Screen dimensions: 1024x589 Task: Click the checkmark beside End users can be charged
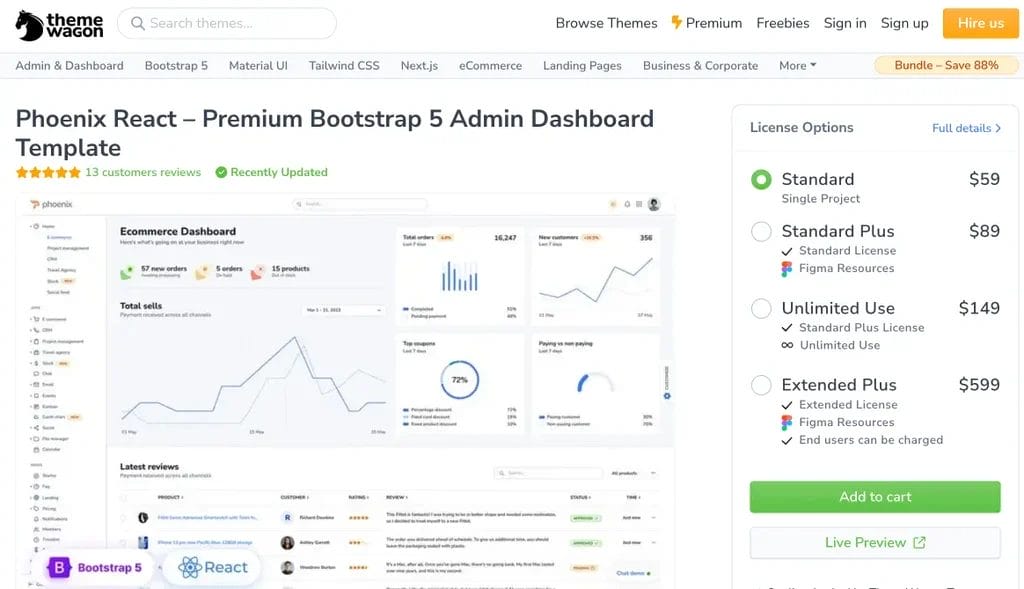pyautogui.click(x=787, y=441)
